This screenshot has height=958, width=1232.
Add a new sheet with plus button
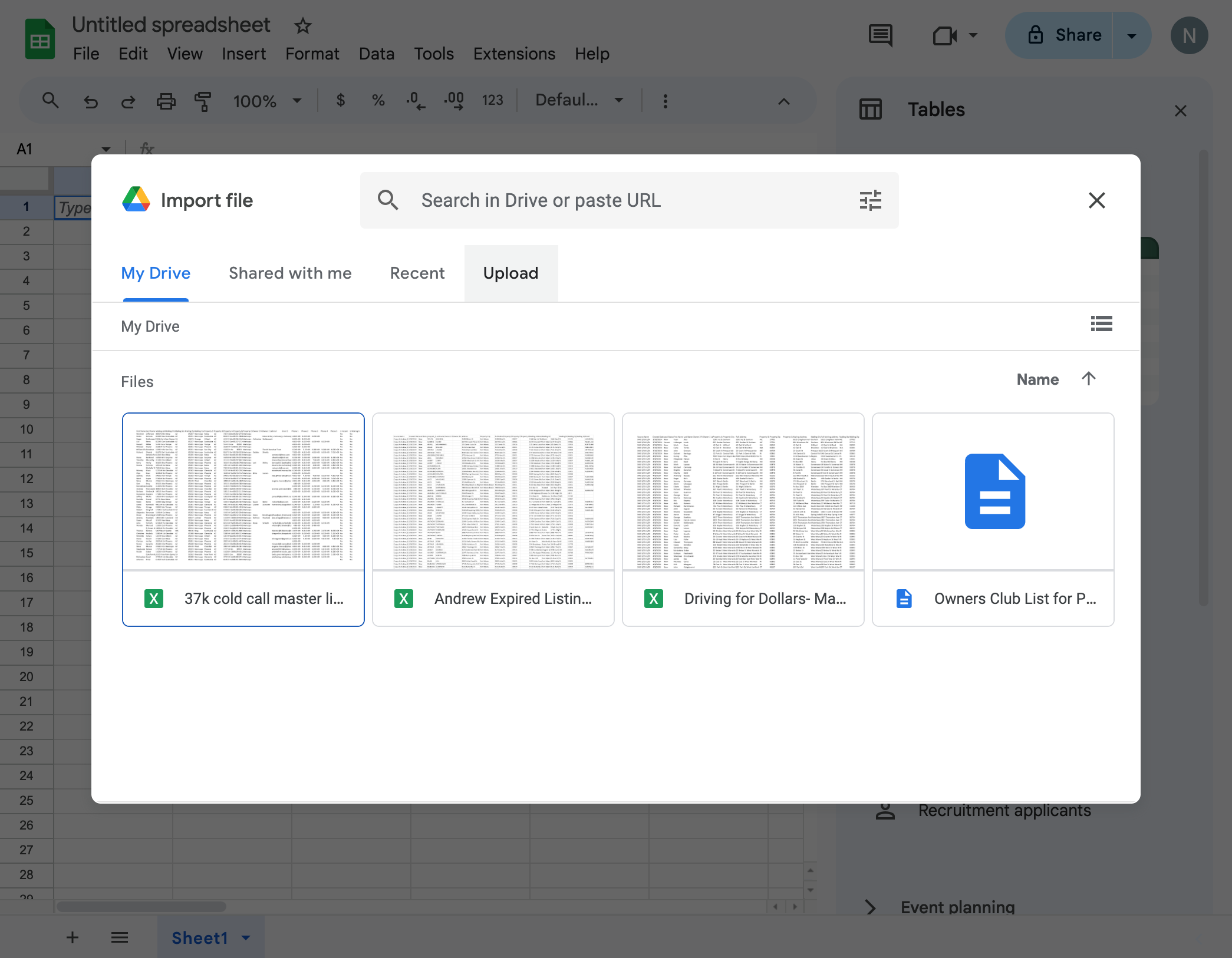(x=73, y=937)
